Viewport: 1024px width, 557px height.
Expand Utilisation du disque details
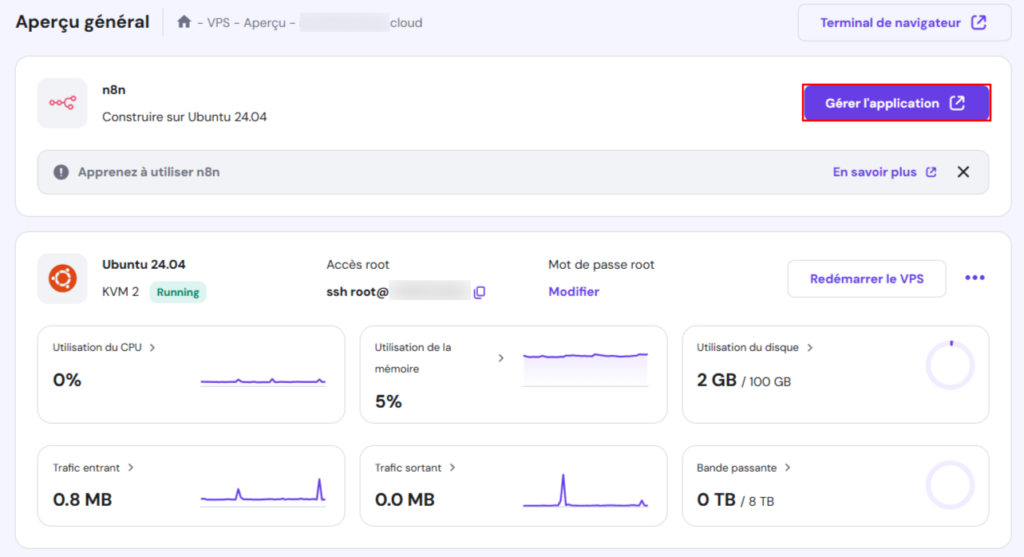coord(810,348)
